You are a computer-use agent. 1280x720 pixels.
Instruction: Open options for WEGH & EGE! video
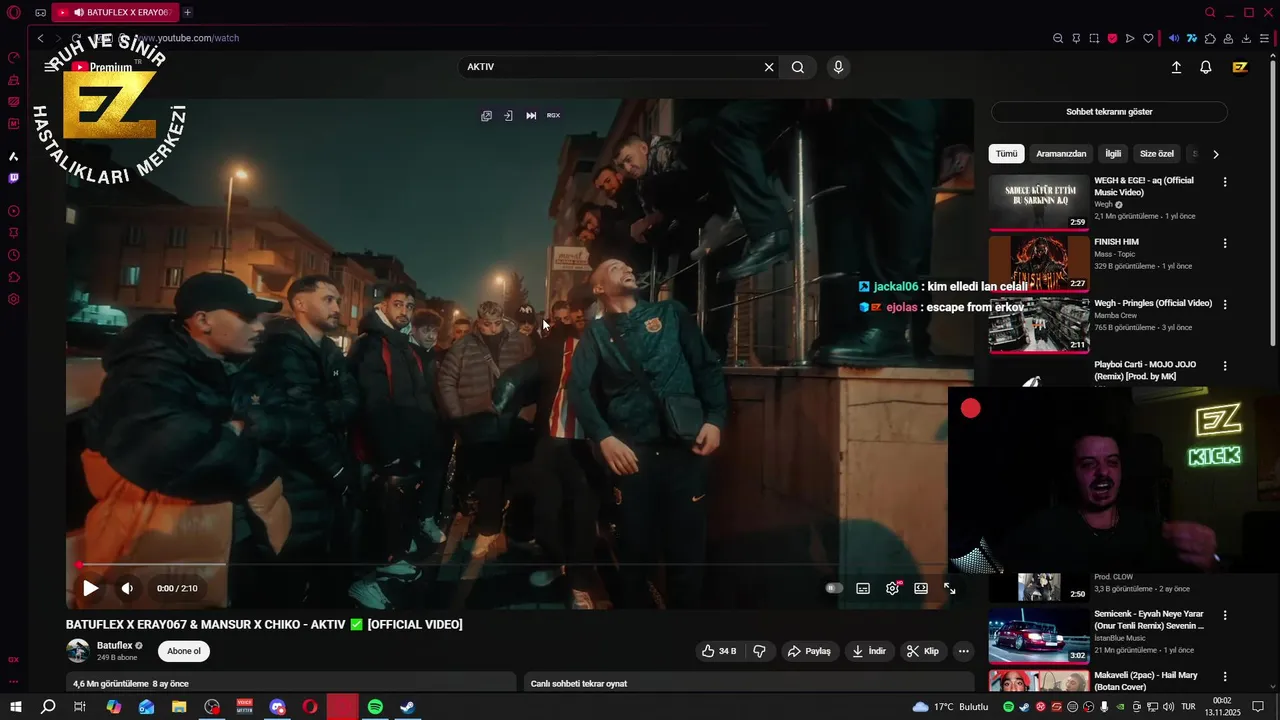point(1225,182)
